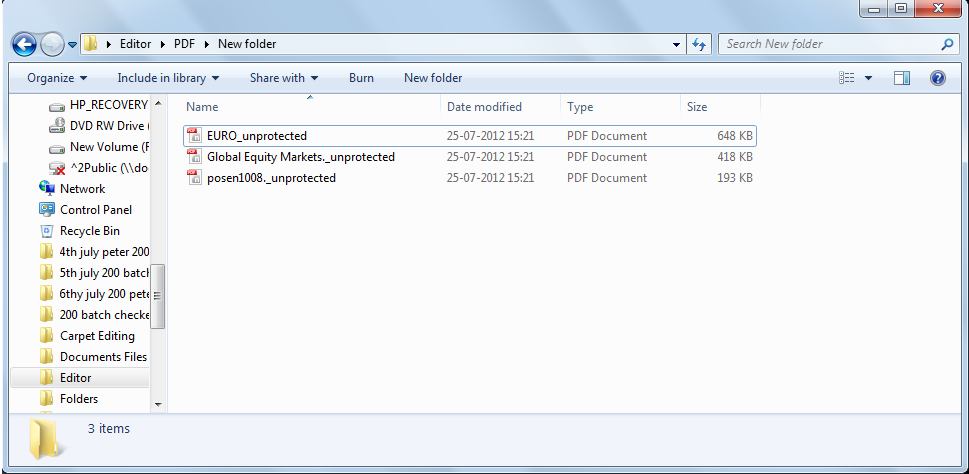Click the Back navigation arrow
Viewport: 969px width, 474px height.
coord(24,44)
